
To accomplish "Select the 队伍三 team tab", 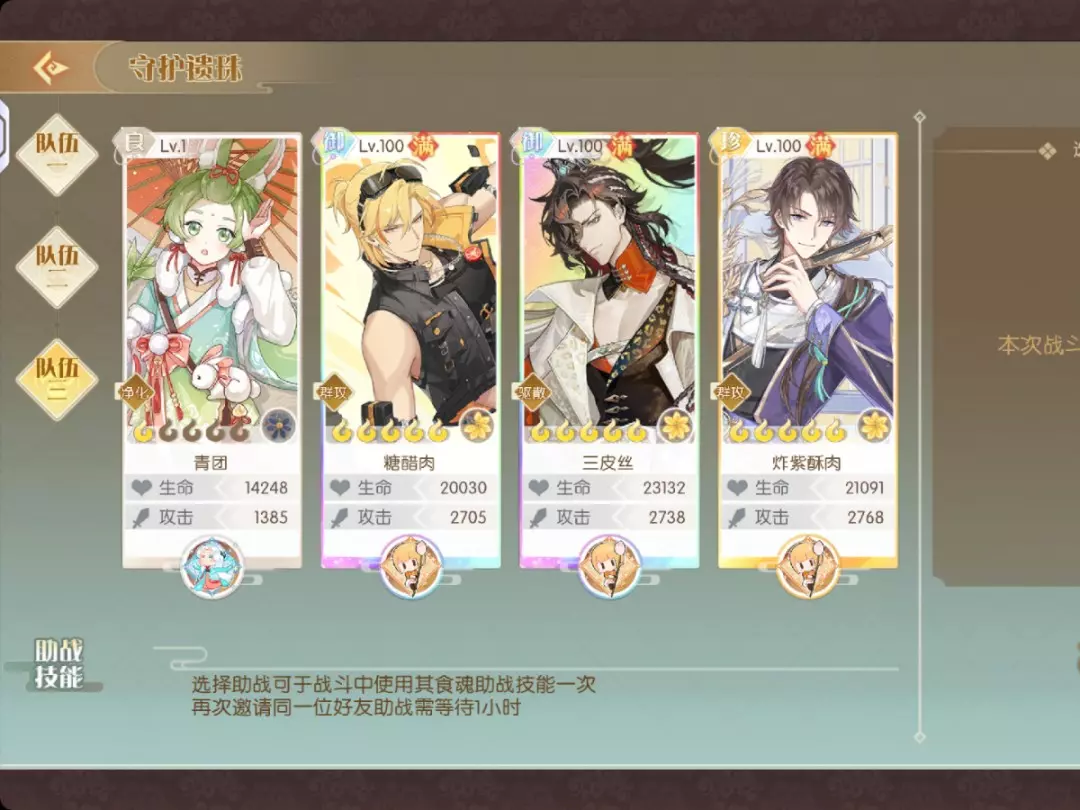I will click(57, 378).
